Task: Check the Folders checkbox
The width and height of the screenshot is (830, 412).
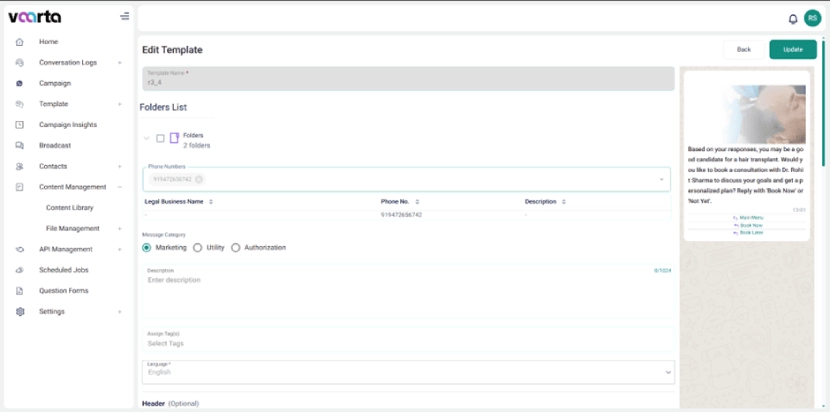Action: (160, 139)
